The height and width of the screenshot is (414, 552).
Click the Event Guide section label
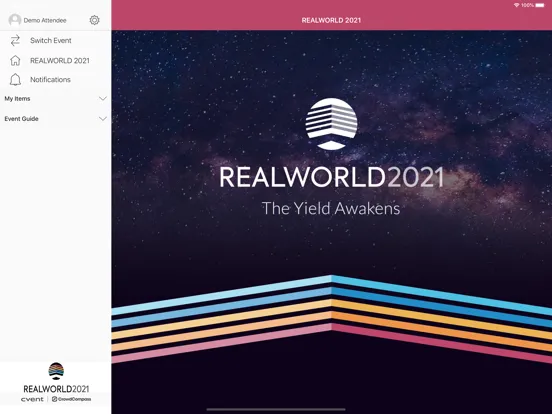(21, 119)
